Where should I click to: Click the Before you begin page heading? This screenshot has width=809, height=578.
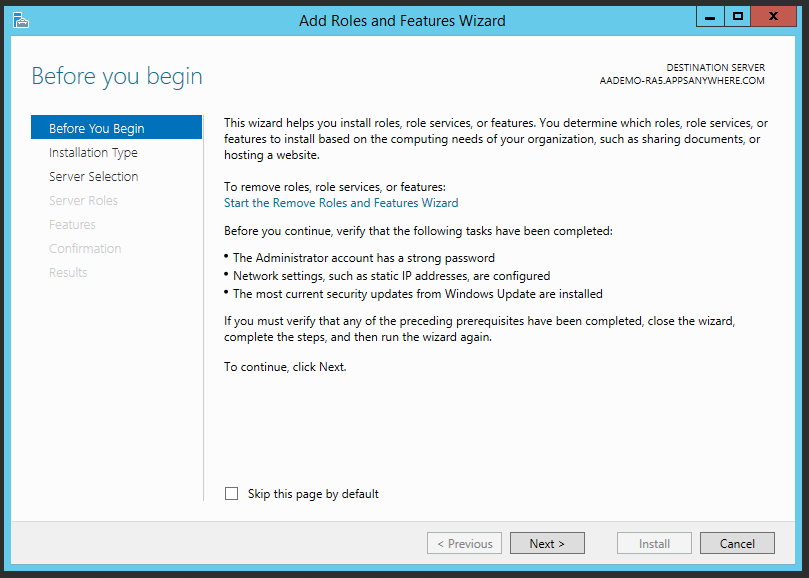pyautogui.click(x=117, y=76)
